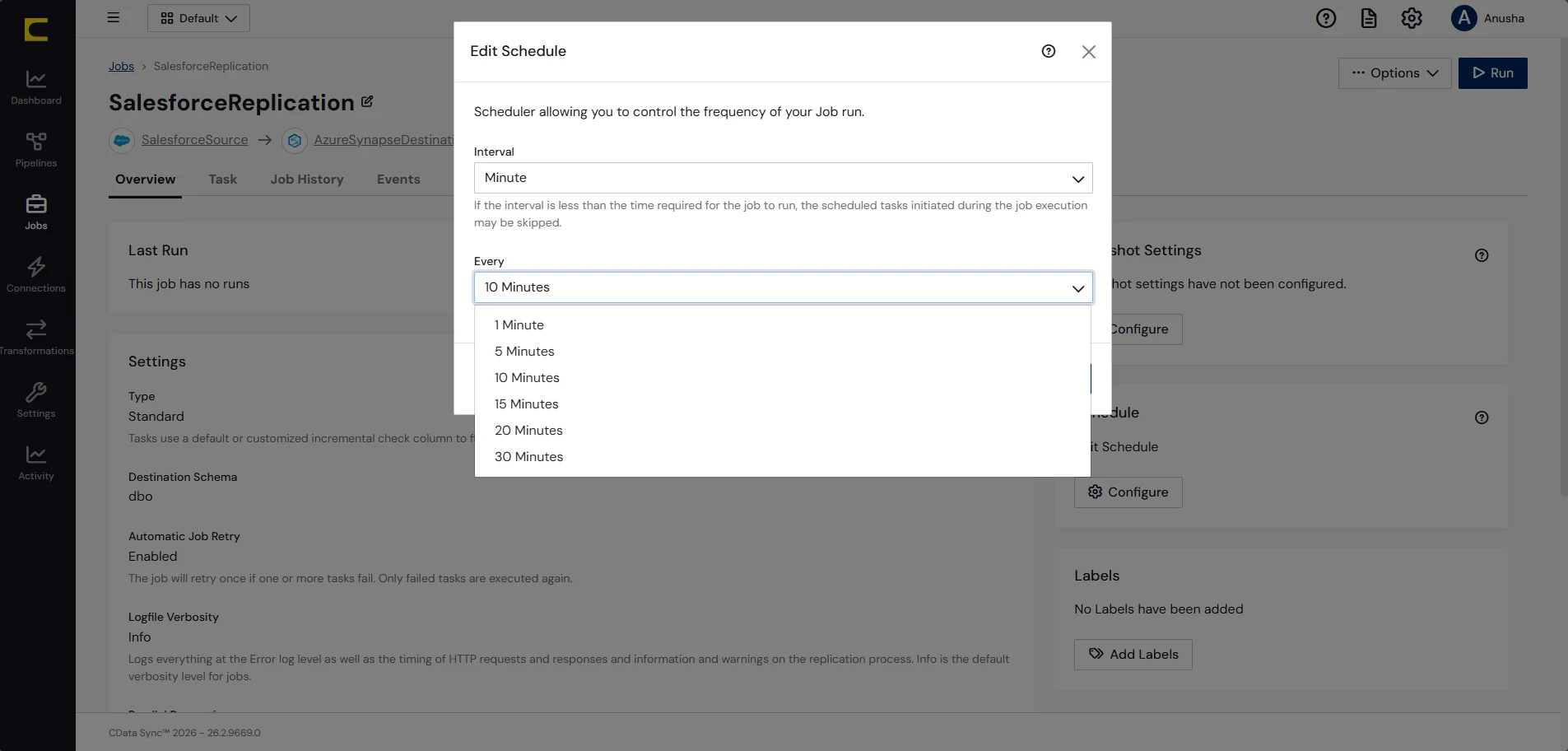Click Configure in the Schedule panel

pos(1128,492)
